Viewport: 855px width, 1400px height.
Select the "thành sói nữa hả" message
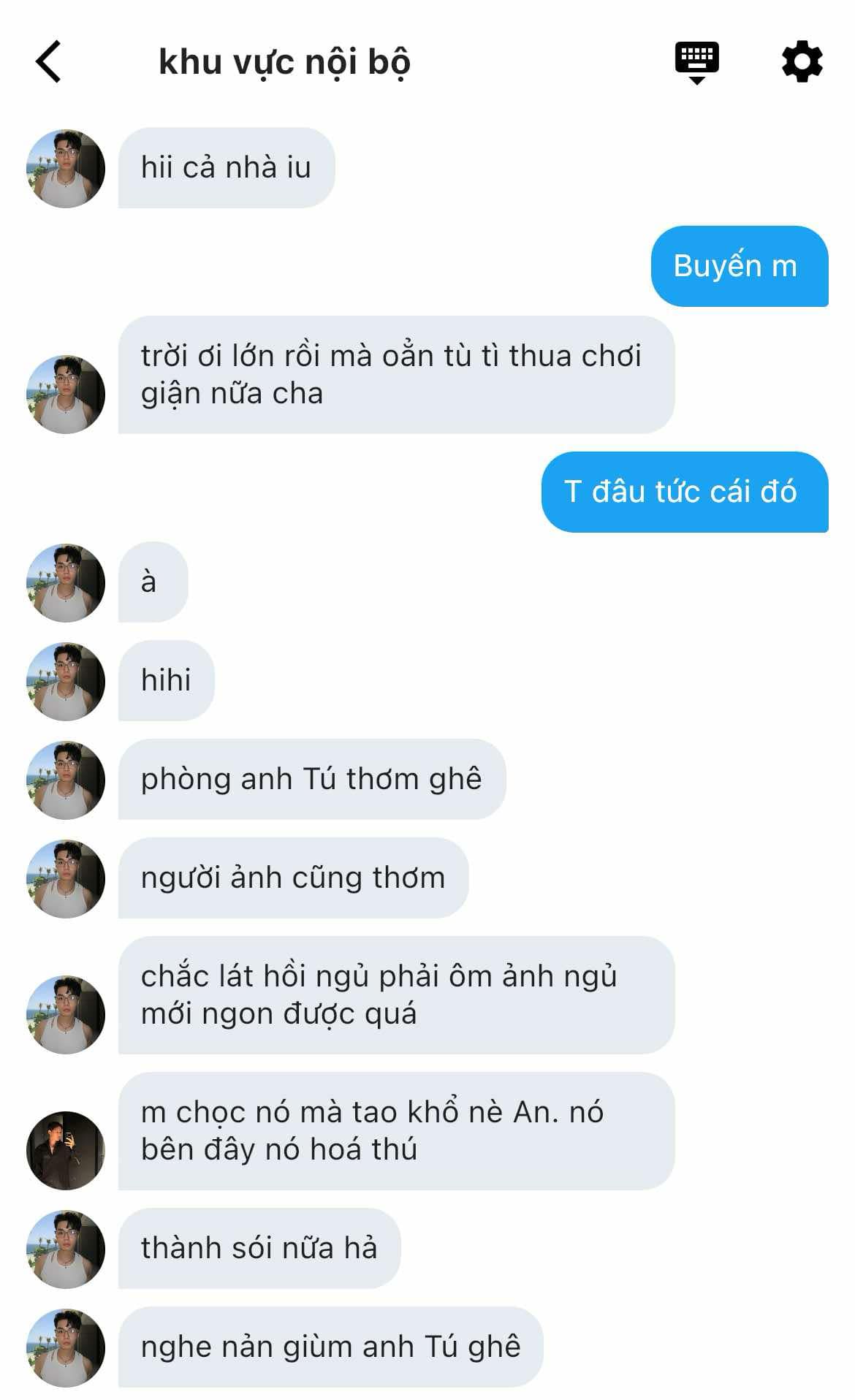(259, 1248)
